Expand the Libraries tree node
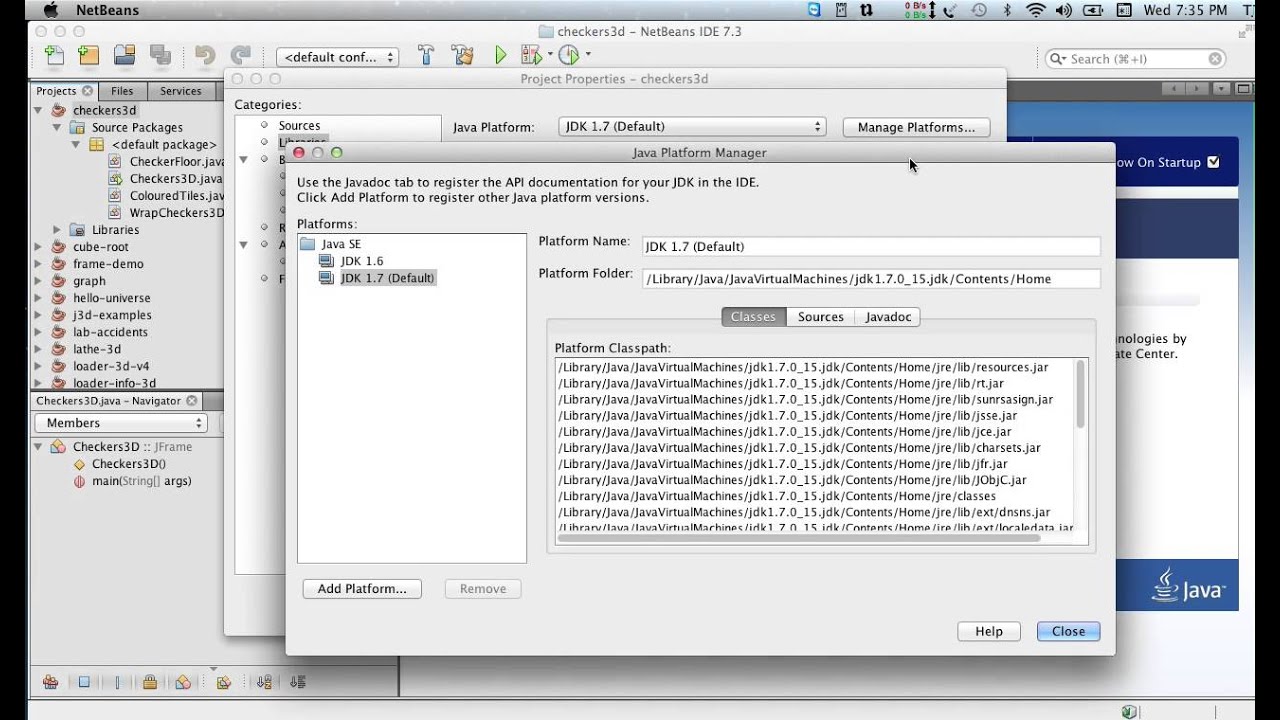This screenshot has height=720, width=1280. tap(57, 230)
